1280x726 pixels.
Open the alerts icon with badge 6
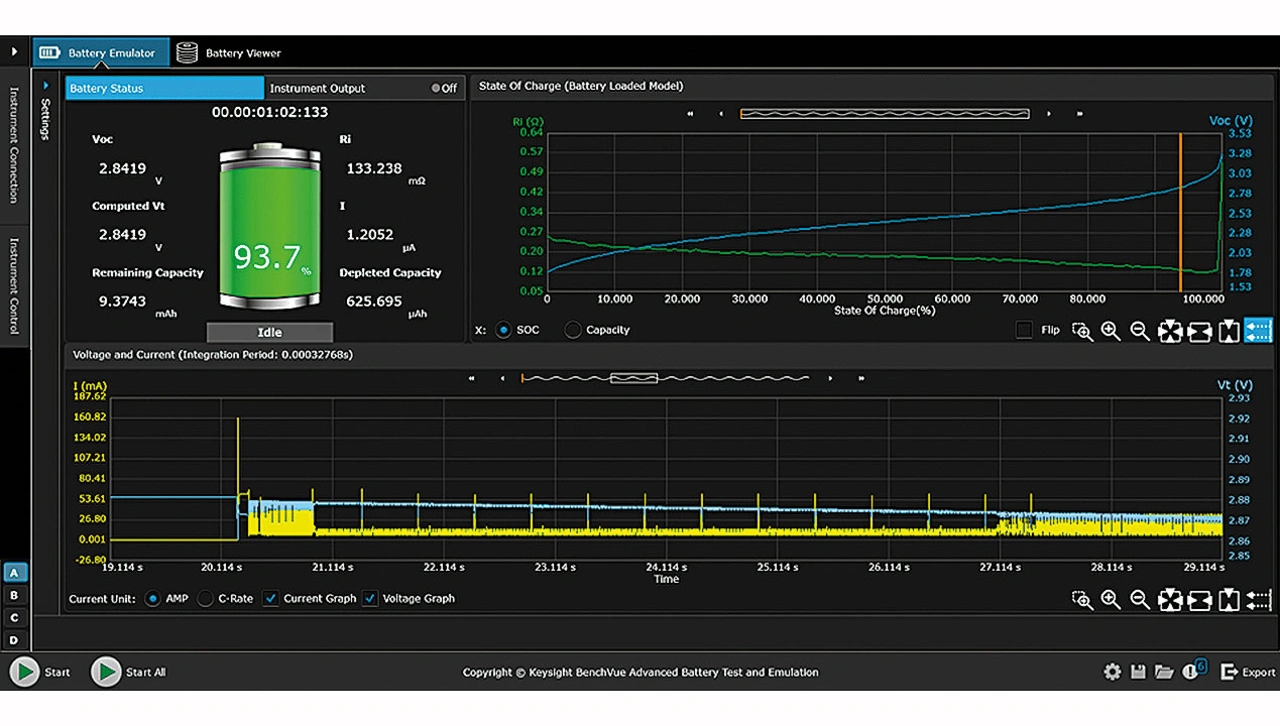point(1192,671)
